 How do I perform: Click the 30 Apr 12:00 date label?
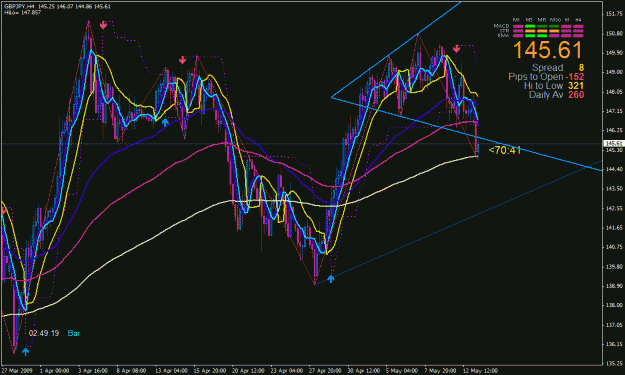pos(364,371)
